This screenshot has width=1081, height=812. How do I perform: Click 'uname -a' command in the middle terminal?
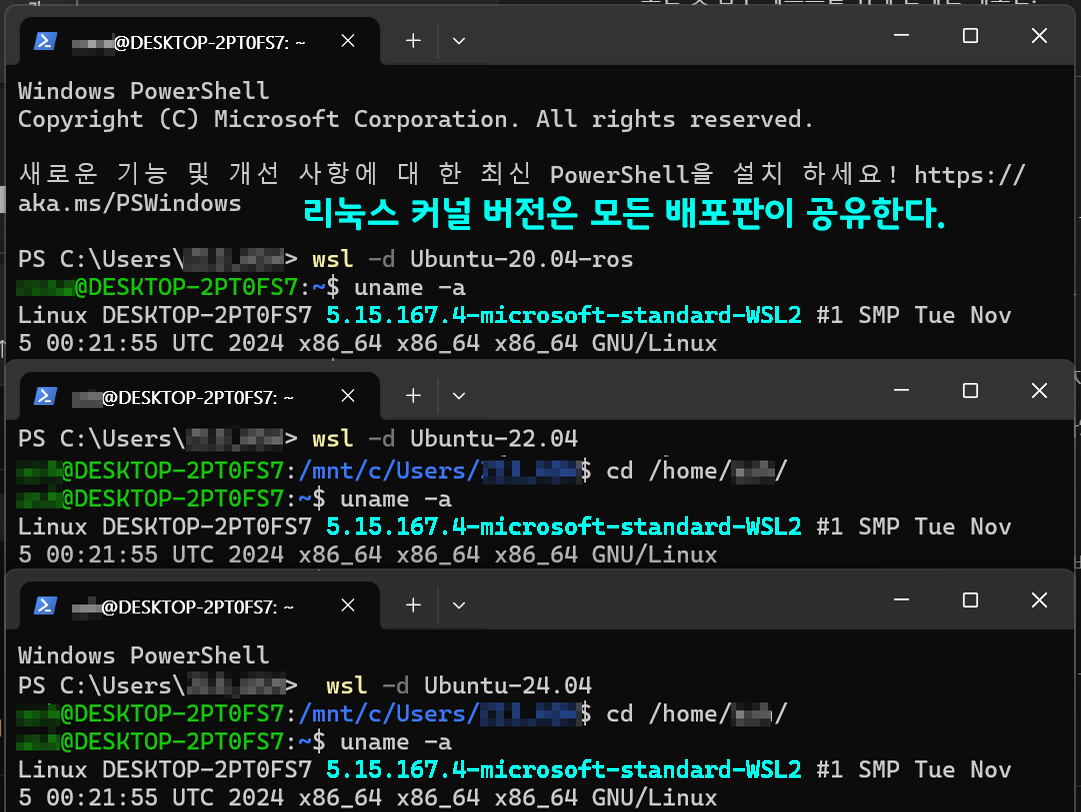tap(396, 499)
